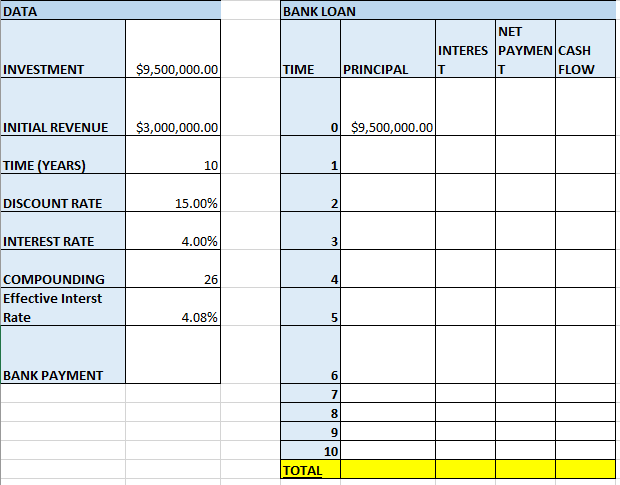
Task: Click time row 6 in BANK LOAN
Action: click(x=310, y=355)
